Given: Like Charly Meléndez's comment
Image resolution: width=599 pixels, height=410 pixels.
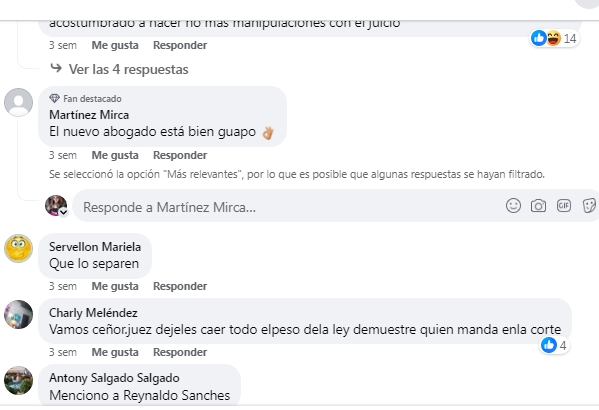Looking at the screenshot, I should (x=115, y=352).
